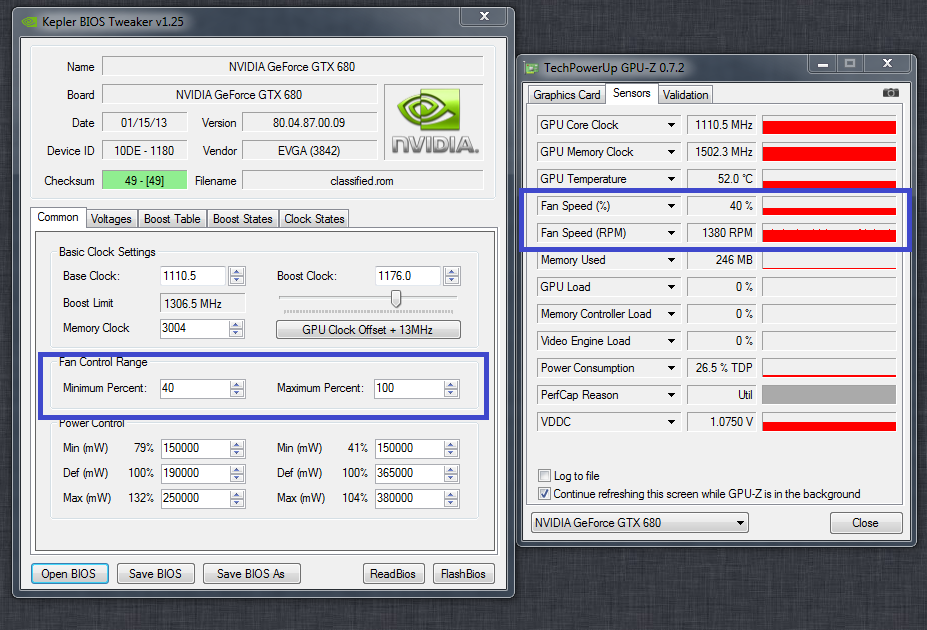The width and height of the screenshot is (927, 630).
Task: Click the PerfCap Reason gray bar
Action: tap(829, 395)
